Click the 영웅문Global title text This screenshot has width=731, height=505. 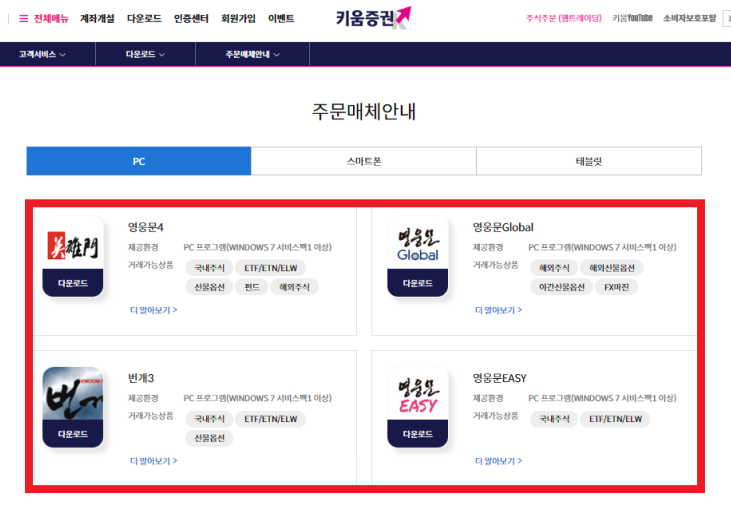point(503,227)
